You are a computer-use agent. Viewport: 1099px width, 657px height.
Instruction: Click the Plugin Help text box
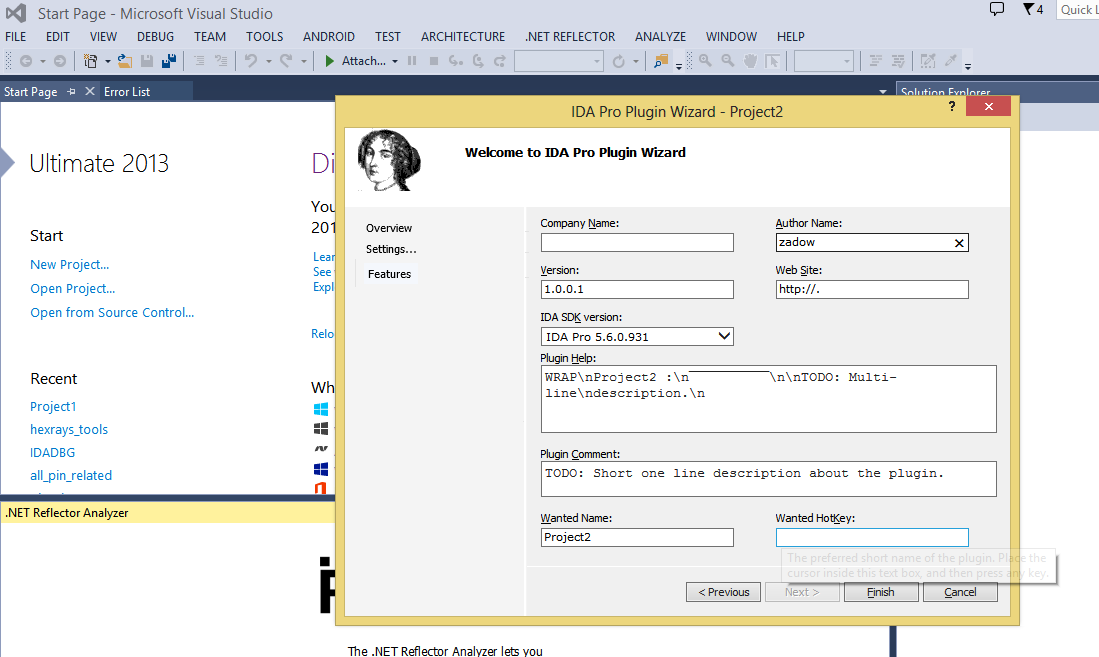[768, 399]
